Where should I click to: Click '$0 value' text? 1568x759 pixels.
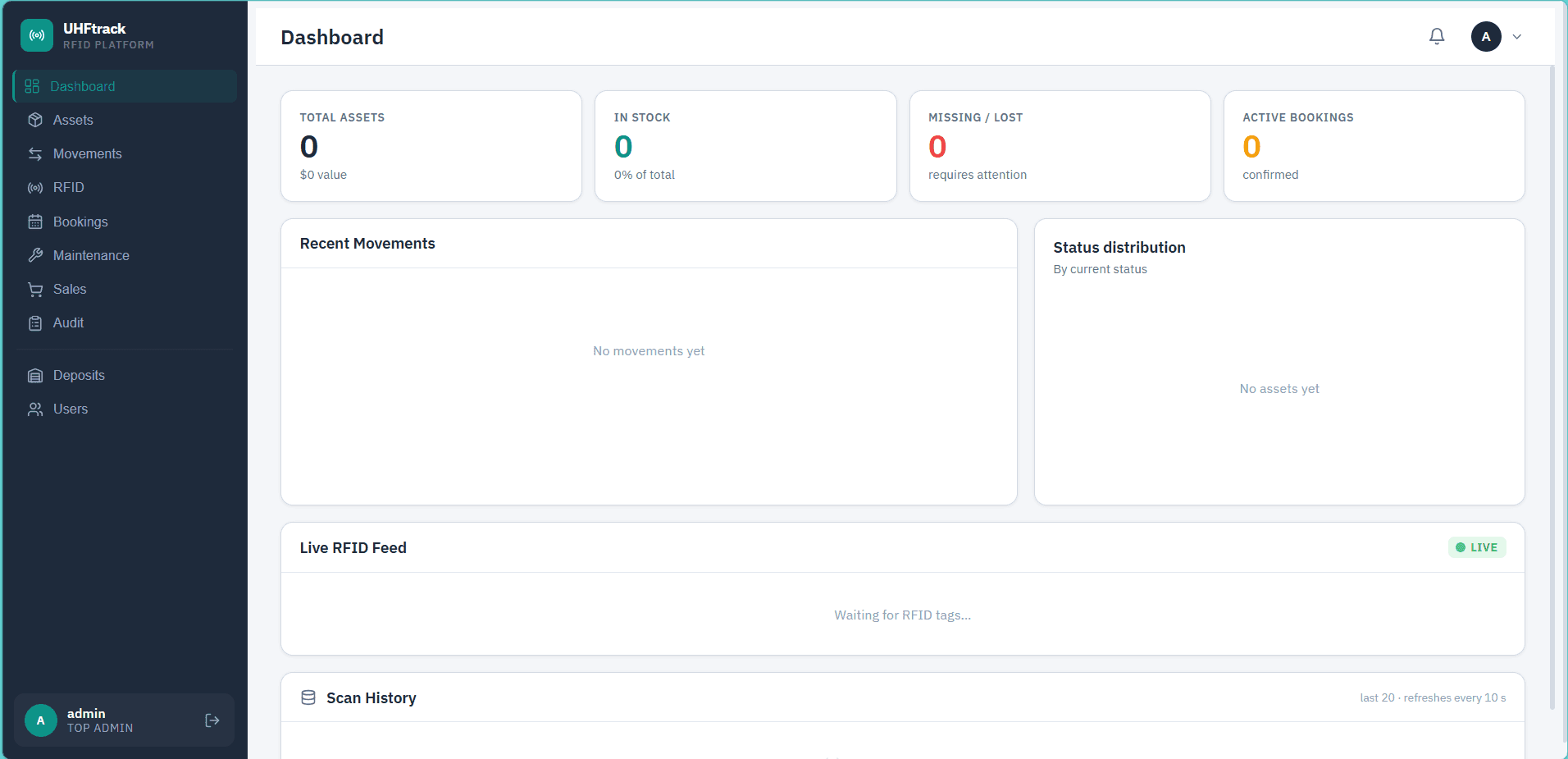pyautogui.click(x=323, y=175)
